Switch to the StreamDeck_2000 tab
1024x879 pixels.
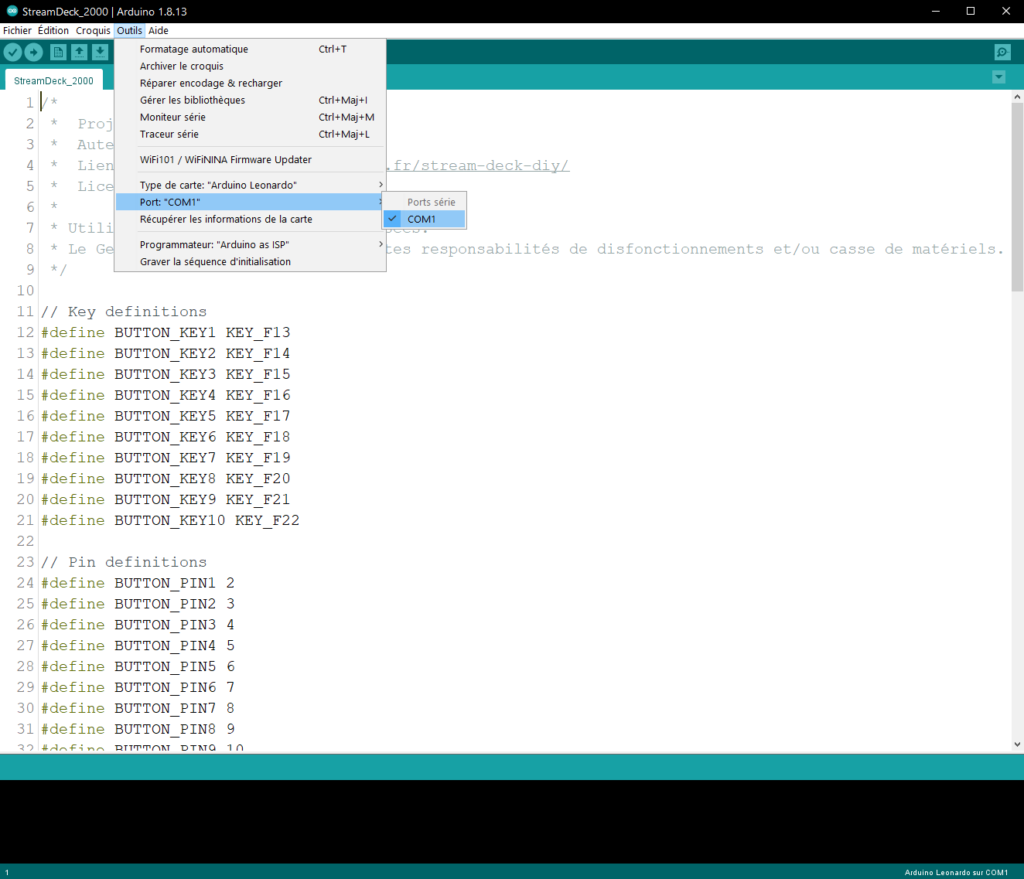[x=53, y=80]
